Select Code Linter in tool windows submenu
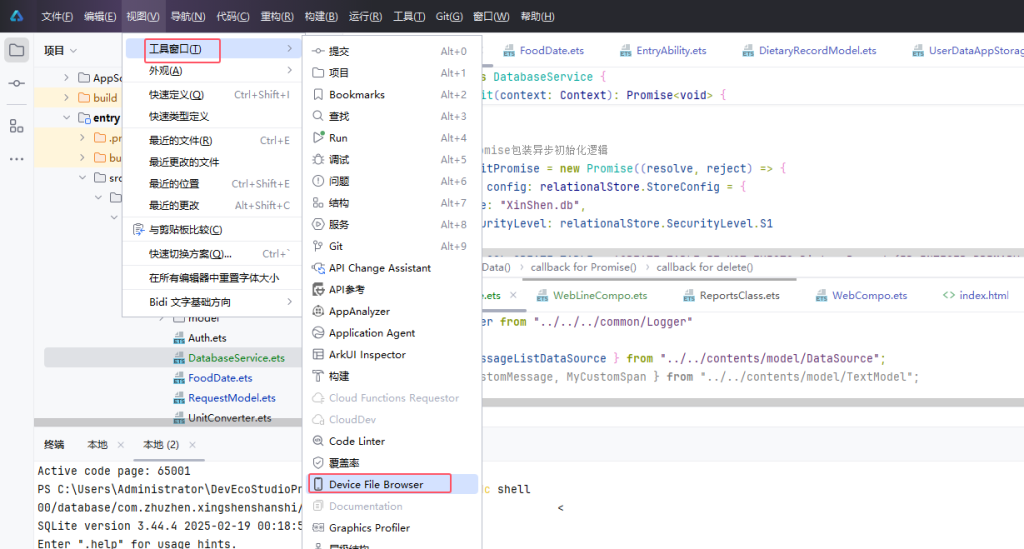1024x549 pixels. 356,441
